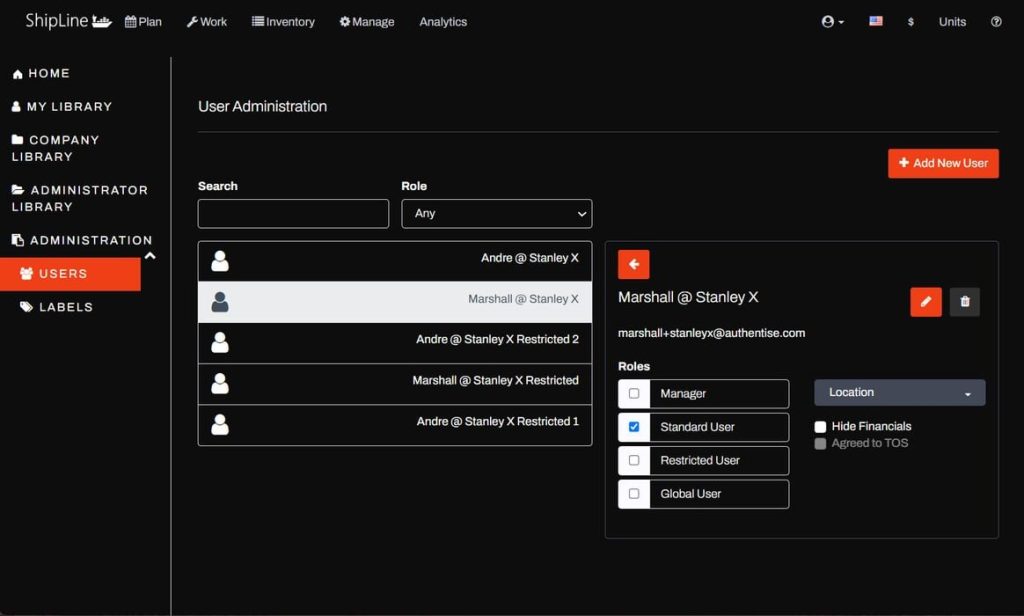Open the account profile icon menu
The image size is (1024, 616).
[832, 22]
